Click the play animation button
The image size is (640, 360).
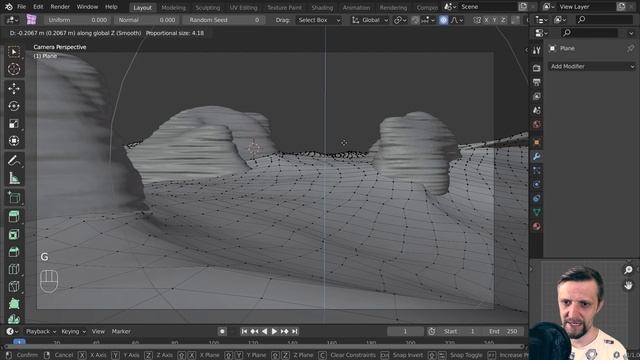pos(275,331)
